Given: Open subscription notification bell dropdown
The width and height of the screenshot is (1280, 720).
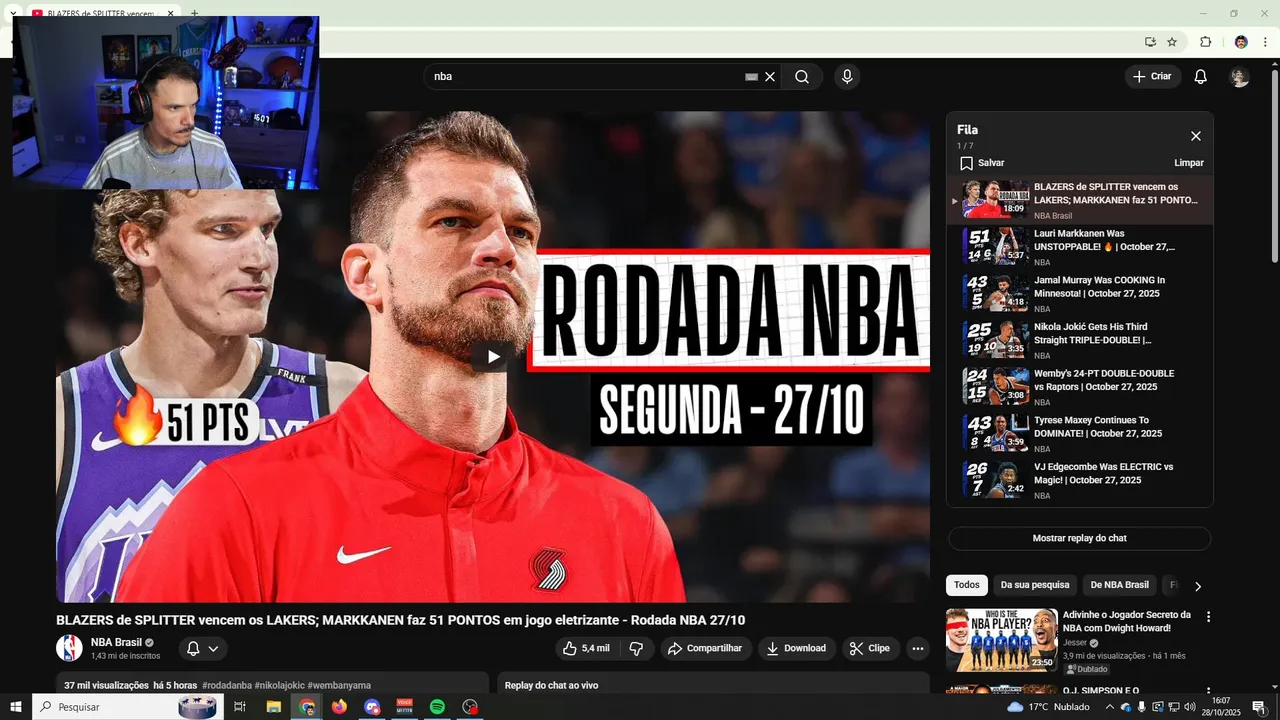Looking at the screenshot, I should 203,648.
